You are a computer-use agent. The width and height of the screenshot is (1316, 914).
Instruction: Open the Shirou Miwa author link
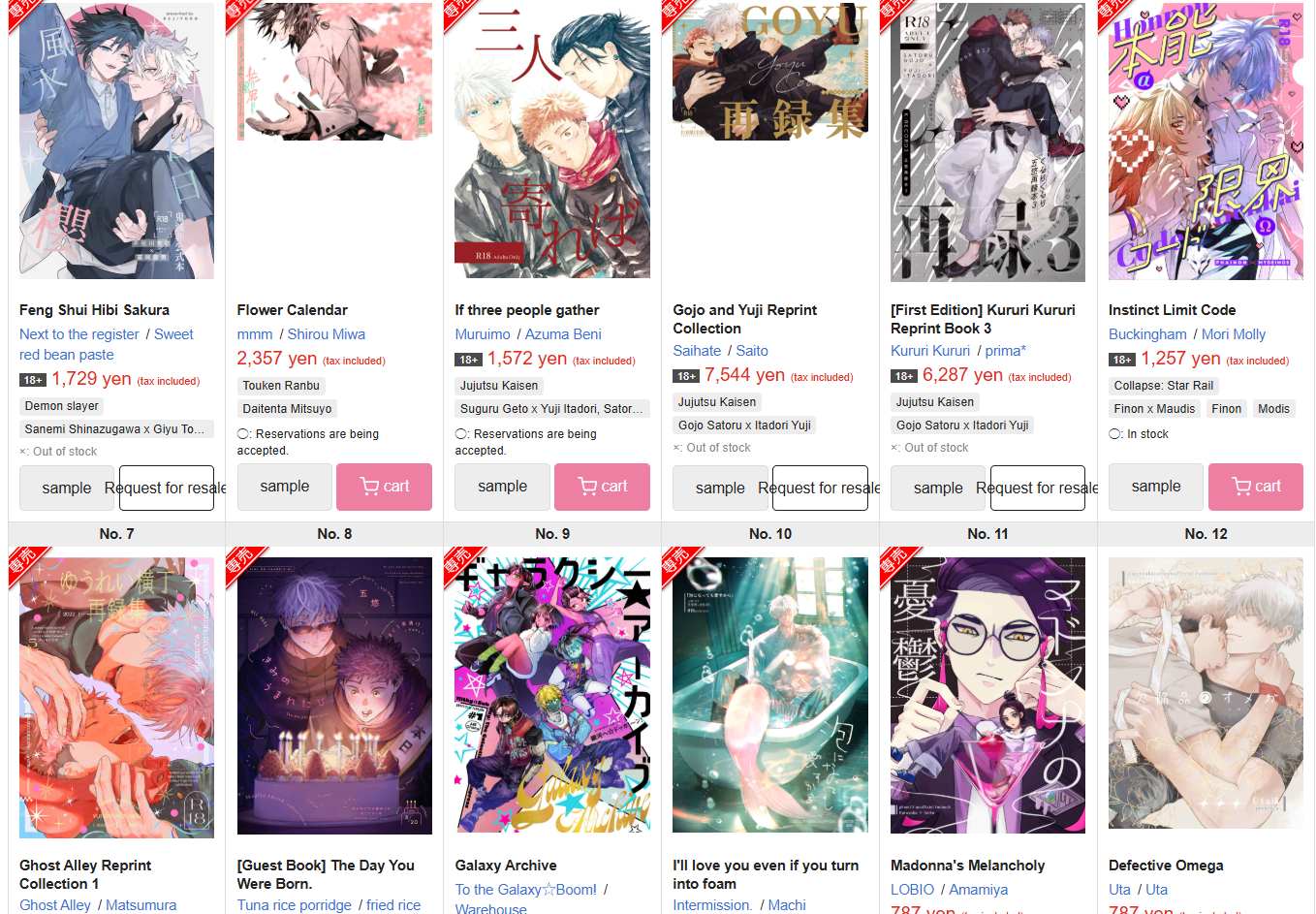click(x=327, y=334)
